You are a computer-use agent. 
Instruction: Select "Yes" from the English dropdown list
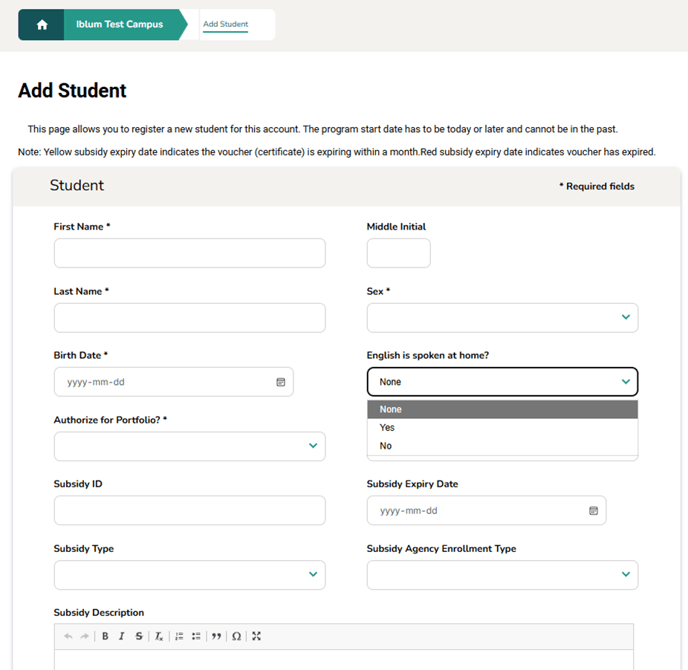click(387, 428)
